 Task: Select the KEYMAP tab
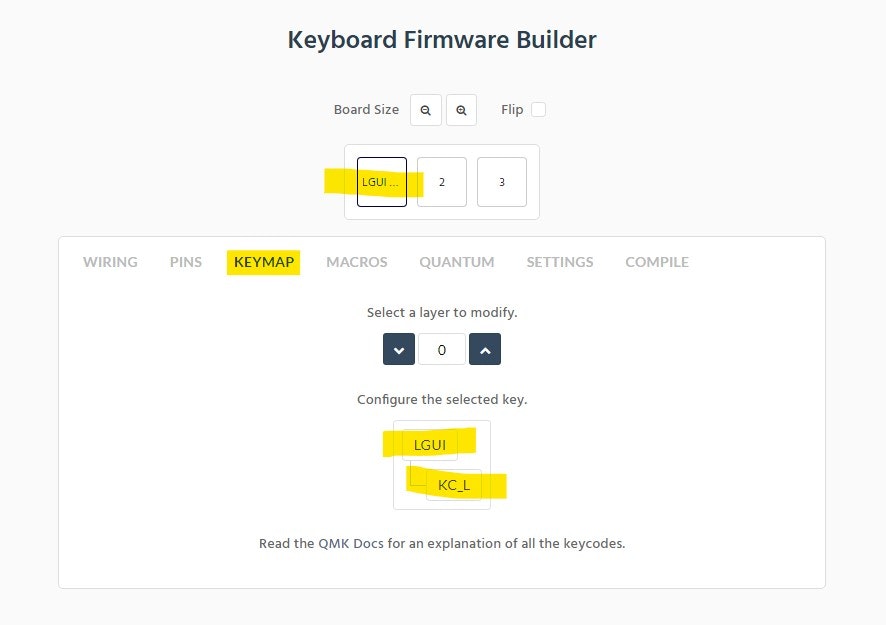click(264, 262)
